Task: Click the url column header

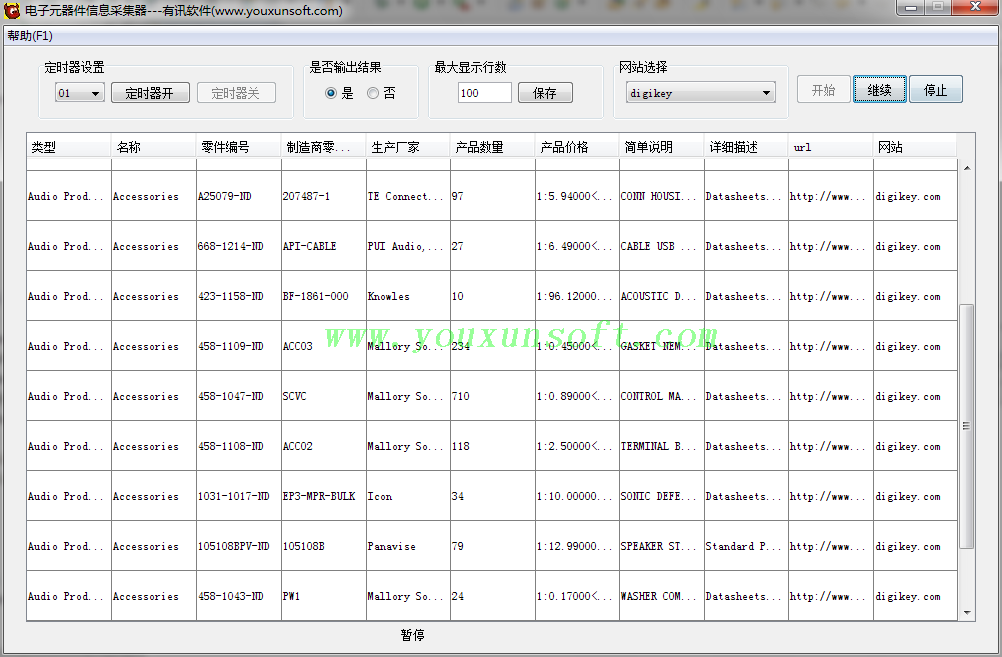Action: pos(831,147)
